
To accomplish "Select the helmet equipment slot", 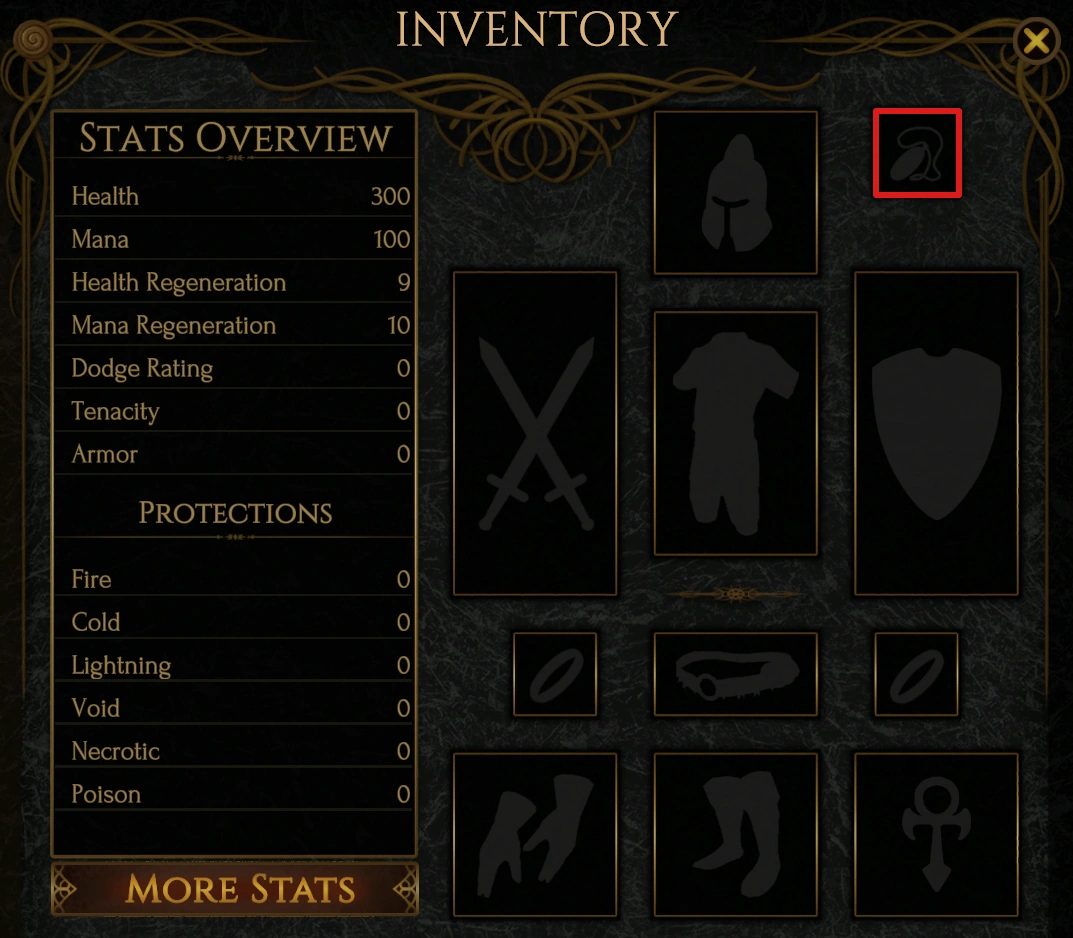I will point(736,192).
